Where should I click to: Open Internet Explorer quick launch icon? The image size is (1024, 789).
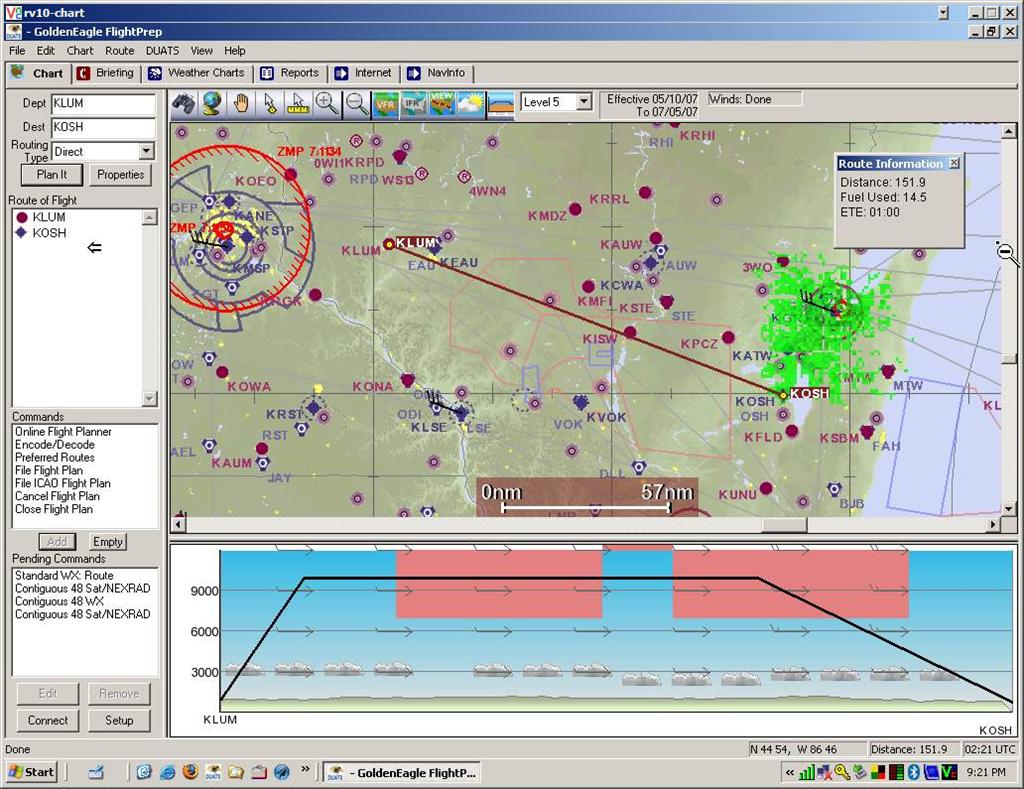point(168,772)
